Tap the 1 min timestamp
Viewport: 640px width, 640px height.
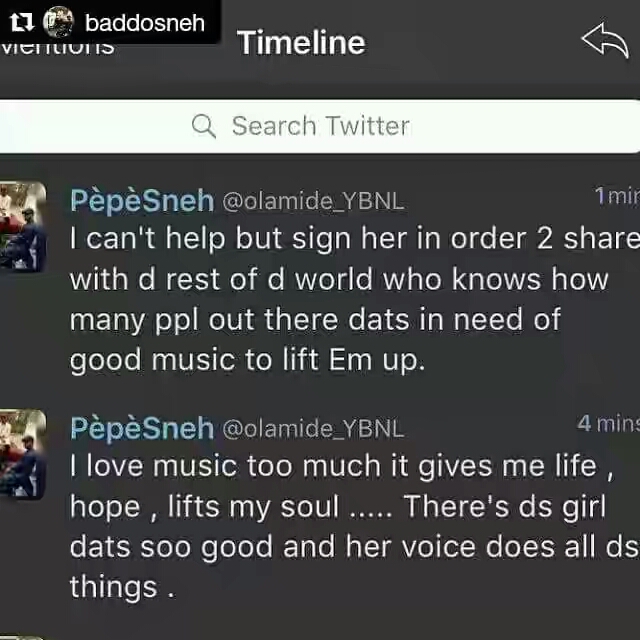coord(617,196)
